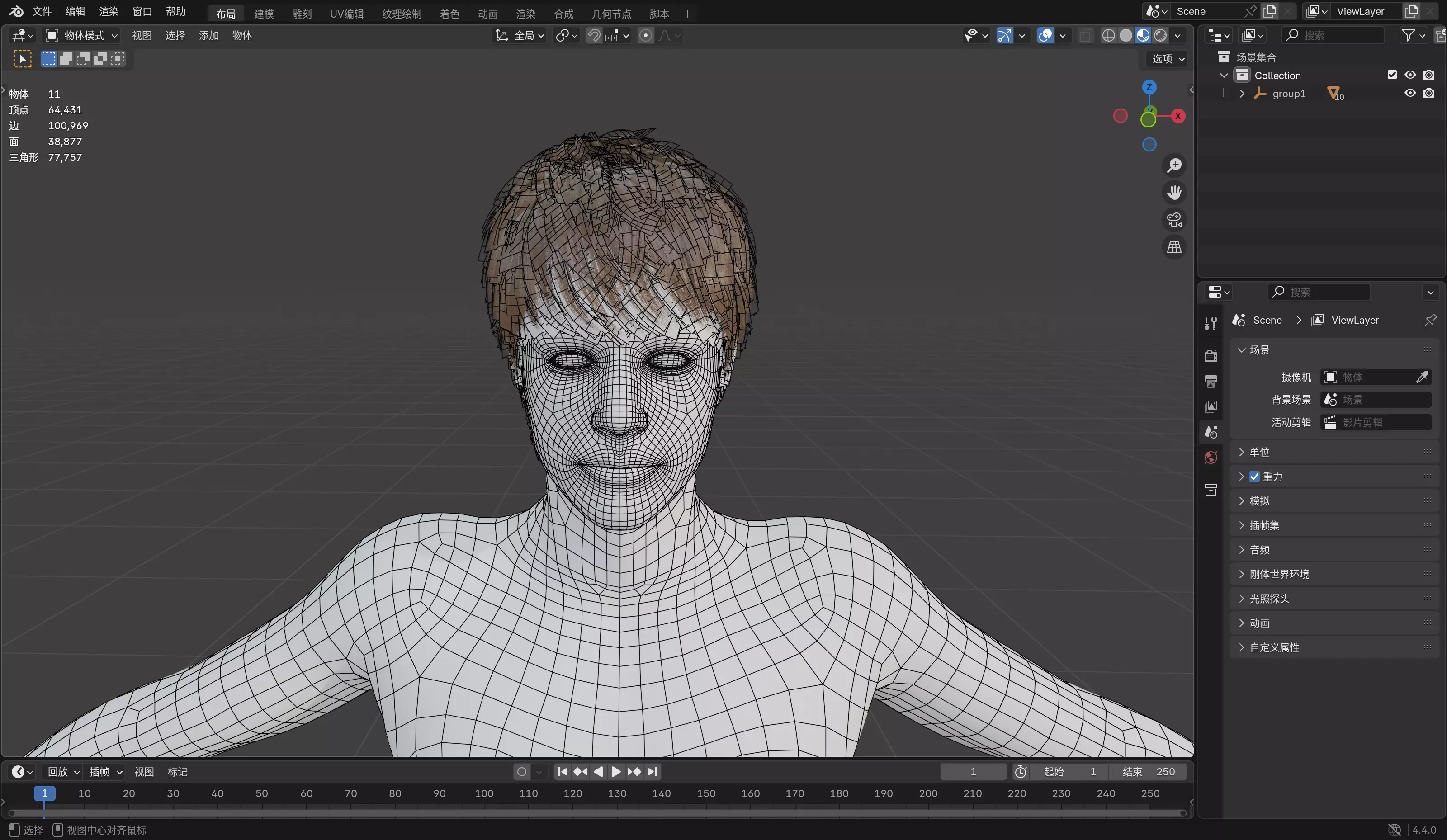Screen dimensions: 1447x840
Task: Open the 回放 playback dropdown
Action: 62,772
